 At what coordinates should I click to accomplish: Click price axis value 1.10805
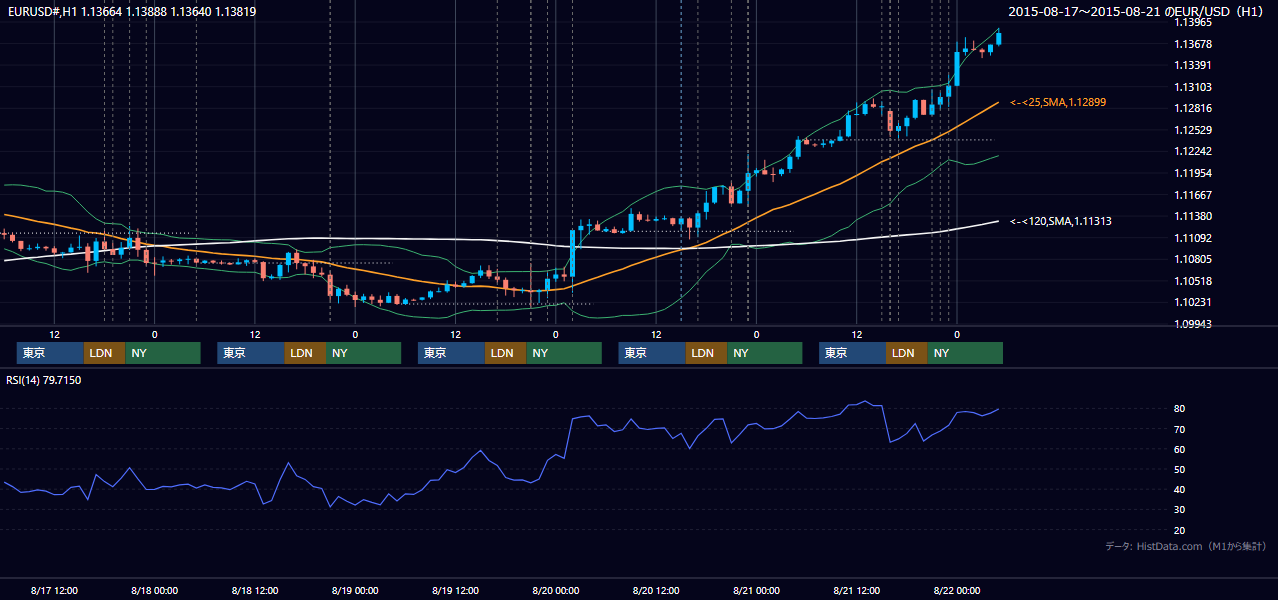pos(1192,259)
